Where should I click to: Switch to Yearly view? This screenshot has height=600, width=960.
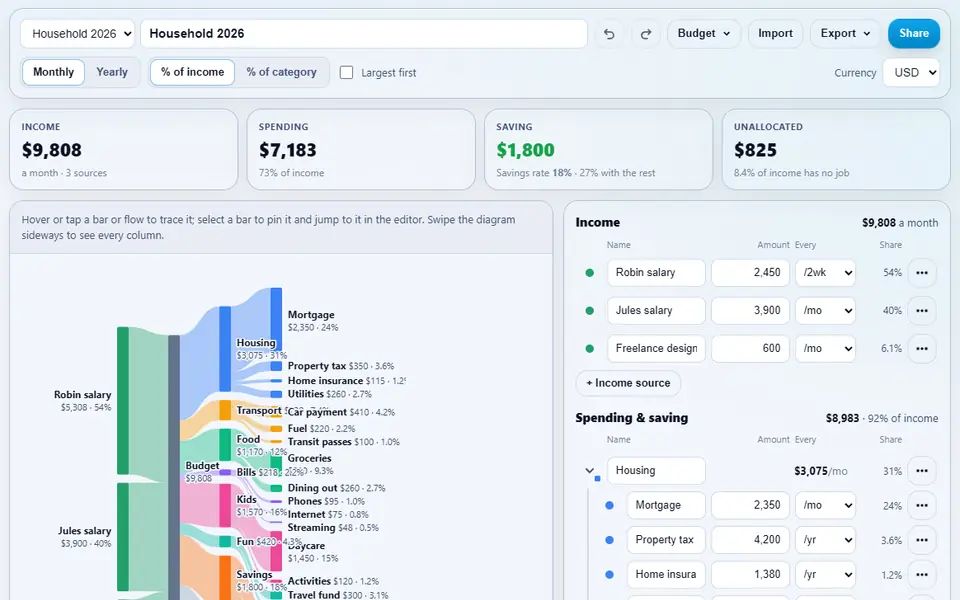click(112, 72)
